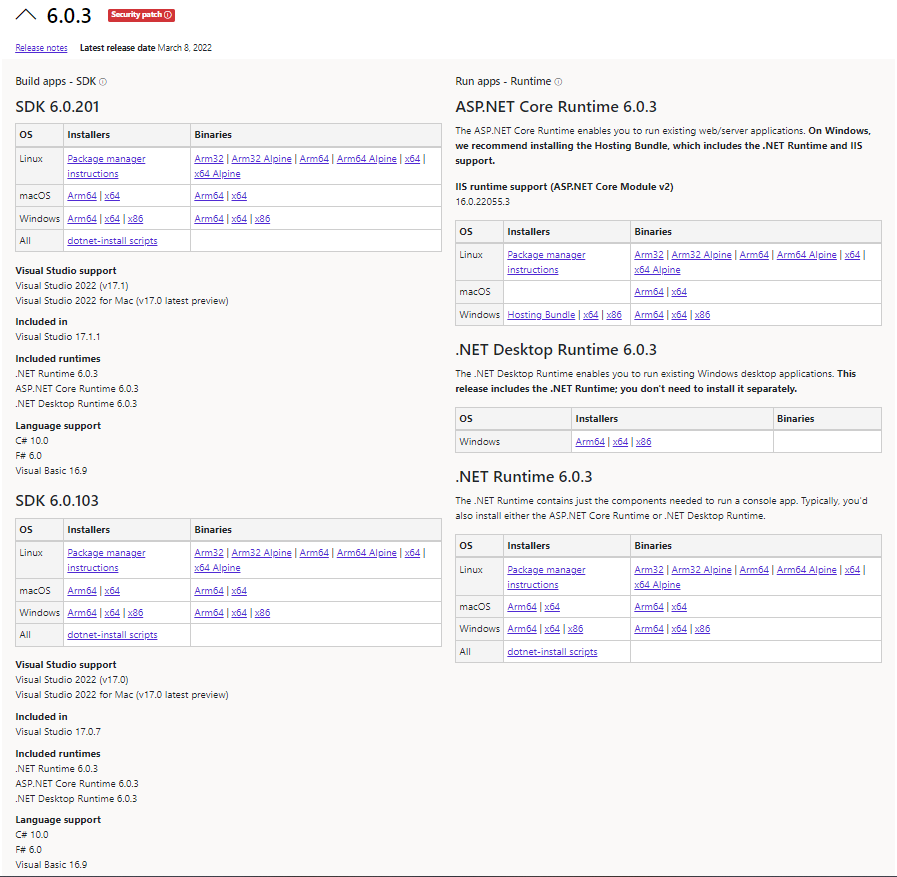This screenshot has width=897, height=877.
Task: Download SDK 6.0.201 Linux Arm32 Alpine binary
Action: [x=261, y=159]
